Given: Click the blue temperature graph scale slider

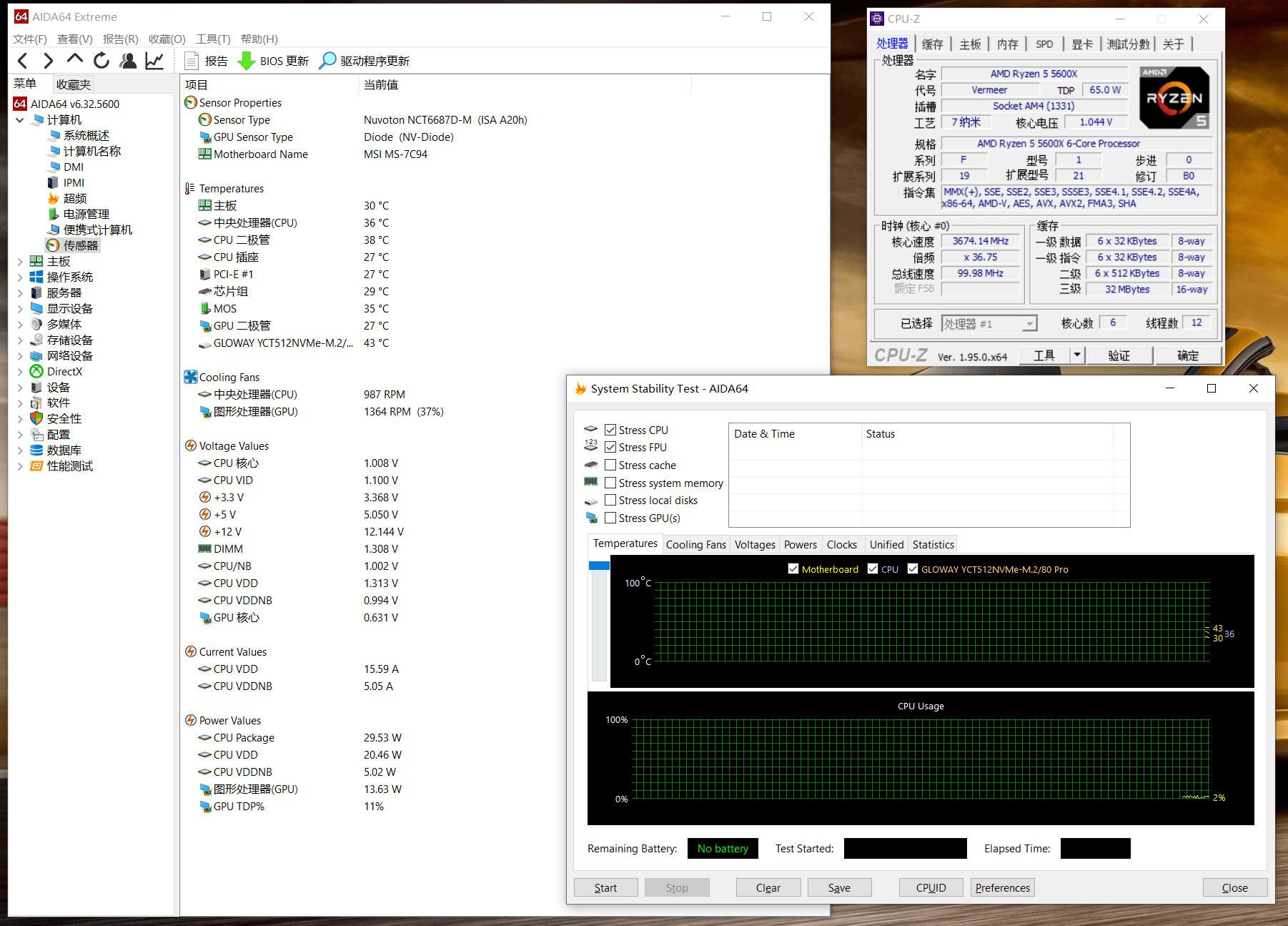Looking at the screenshot, I should pos(599,566).
